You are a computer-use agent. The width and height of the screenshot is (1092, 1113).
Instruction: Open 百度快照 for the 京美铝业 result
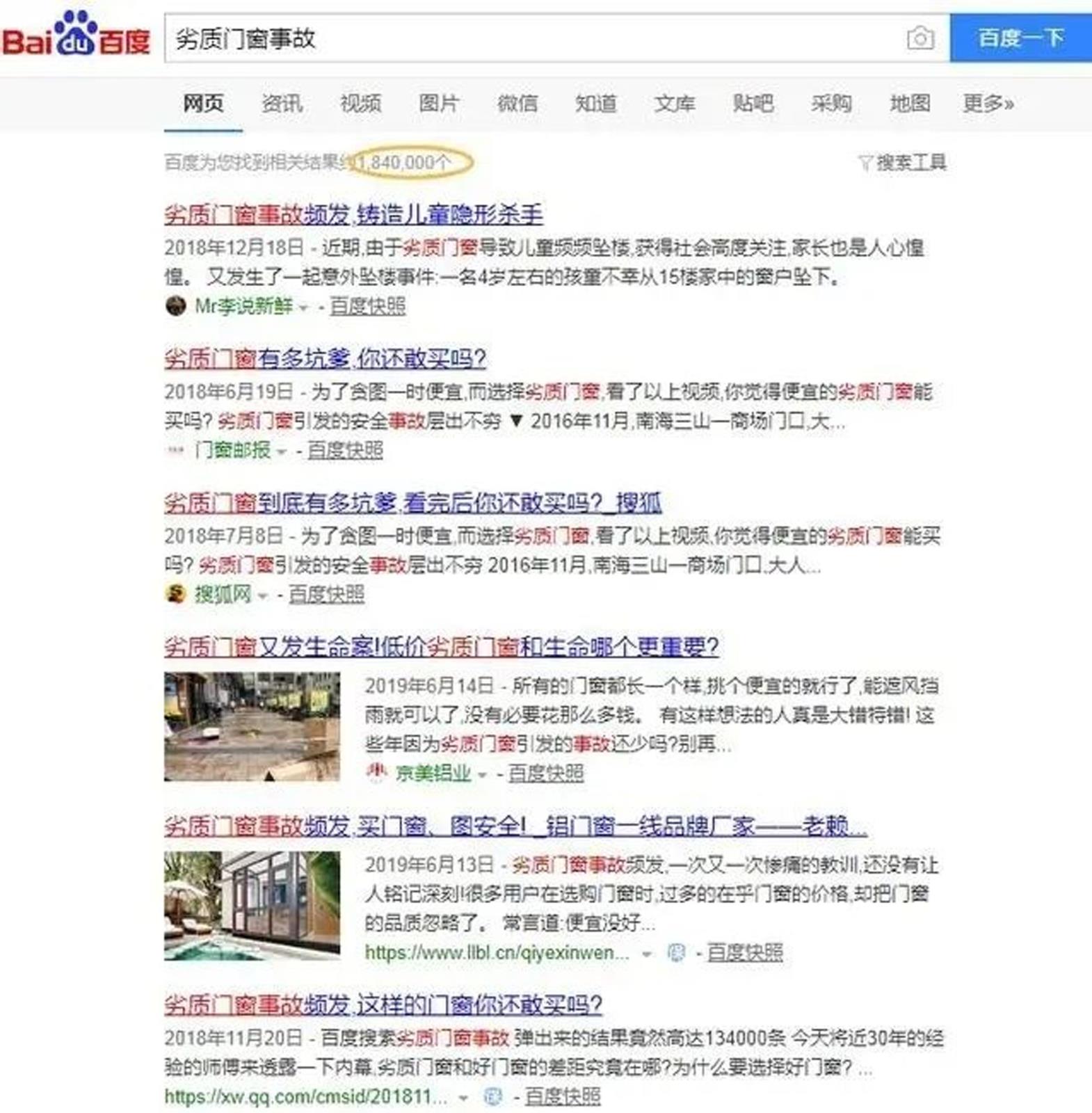pos(546,774)
